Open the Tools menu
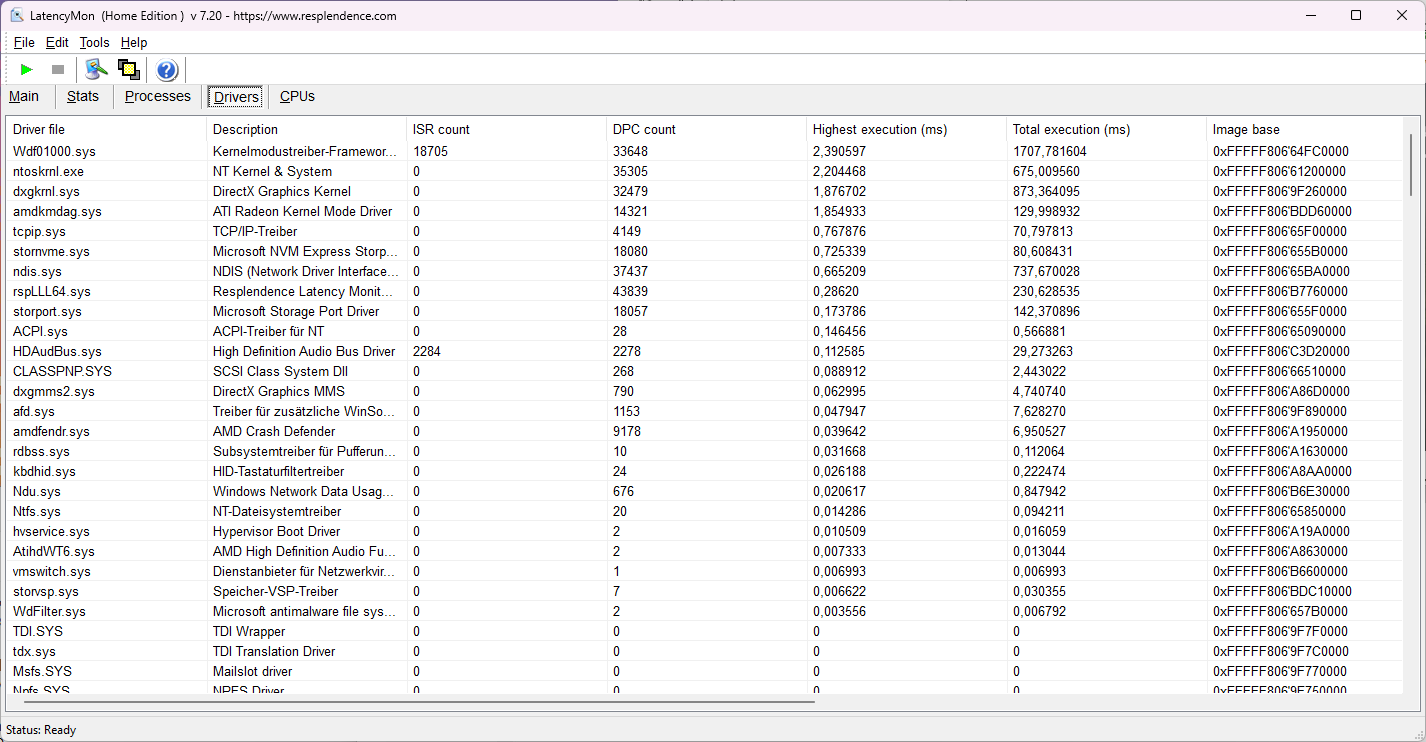1426x742 pixels. (94, 43)
